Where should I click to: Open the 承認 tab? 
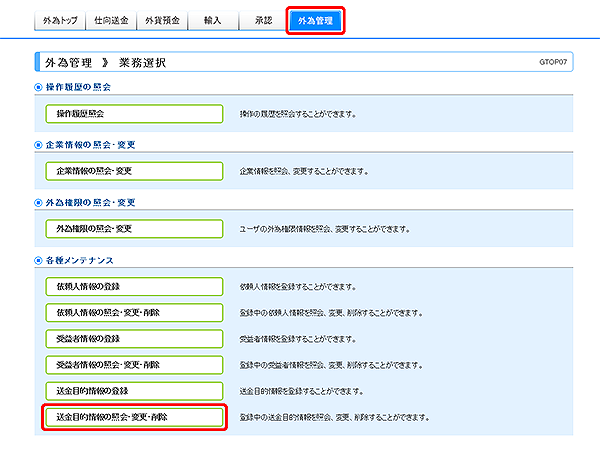point(263,20)
